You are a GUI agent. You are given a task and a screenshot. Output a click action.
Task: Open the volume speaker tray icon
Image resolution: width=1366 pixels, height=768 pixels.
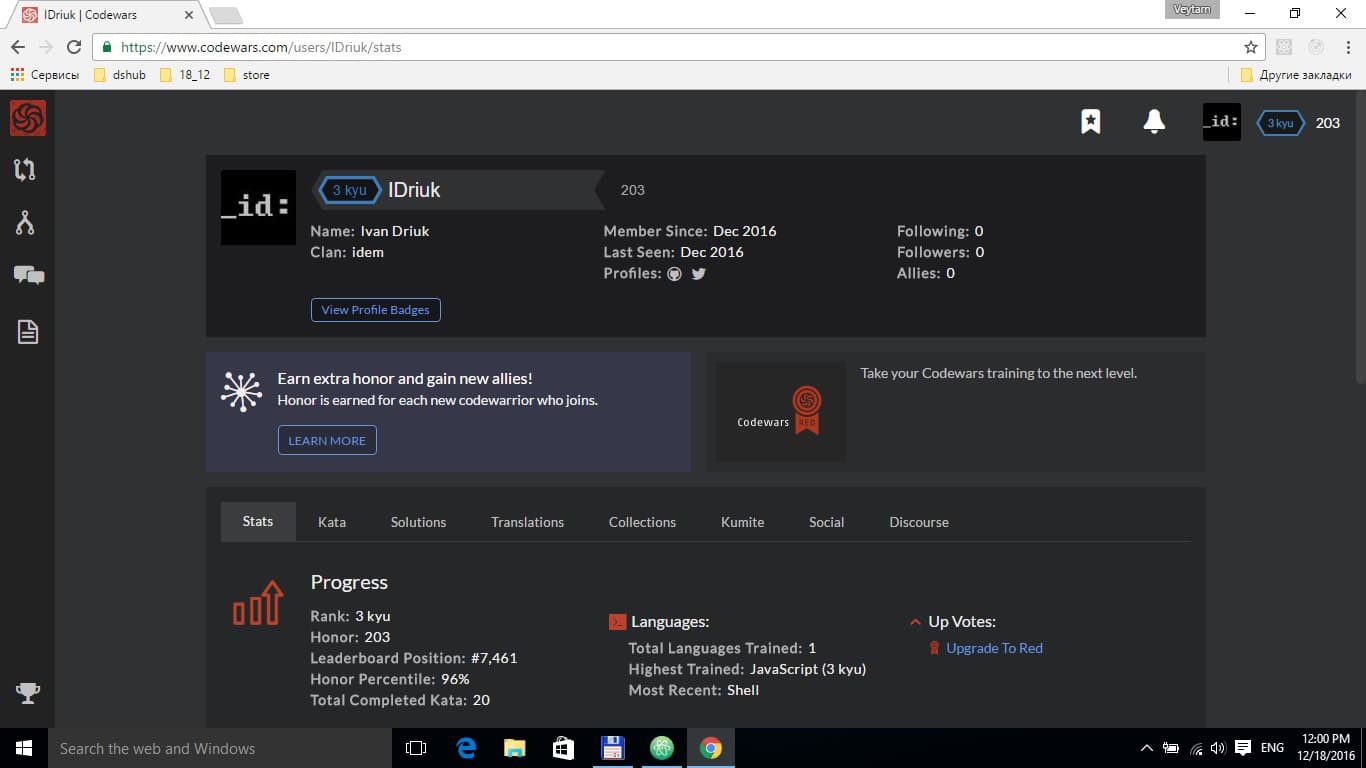(x=1218, y=748)
